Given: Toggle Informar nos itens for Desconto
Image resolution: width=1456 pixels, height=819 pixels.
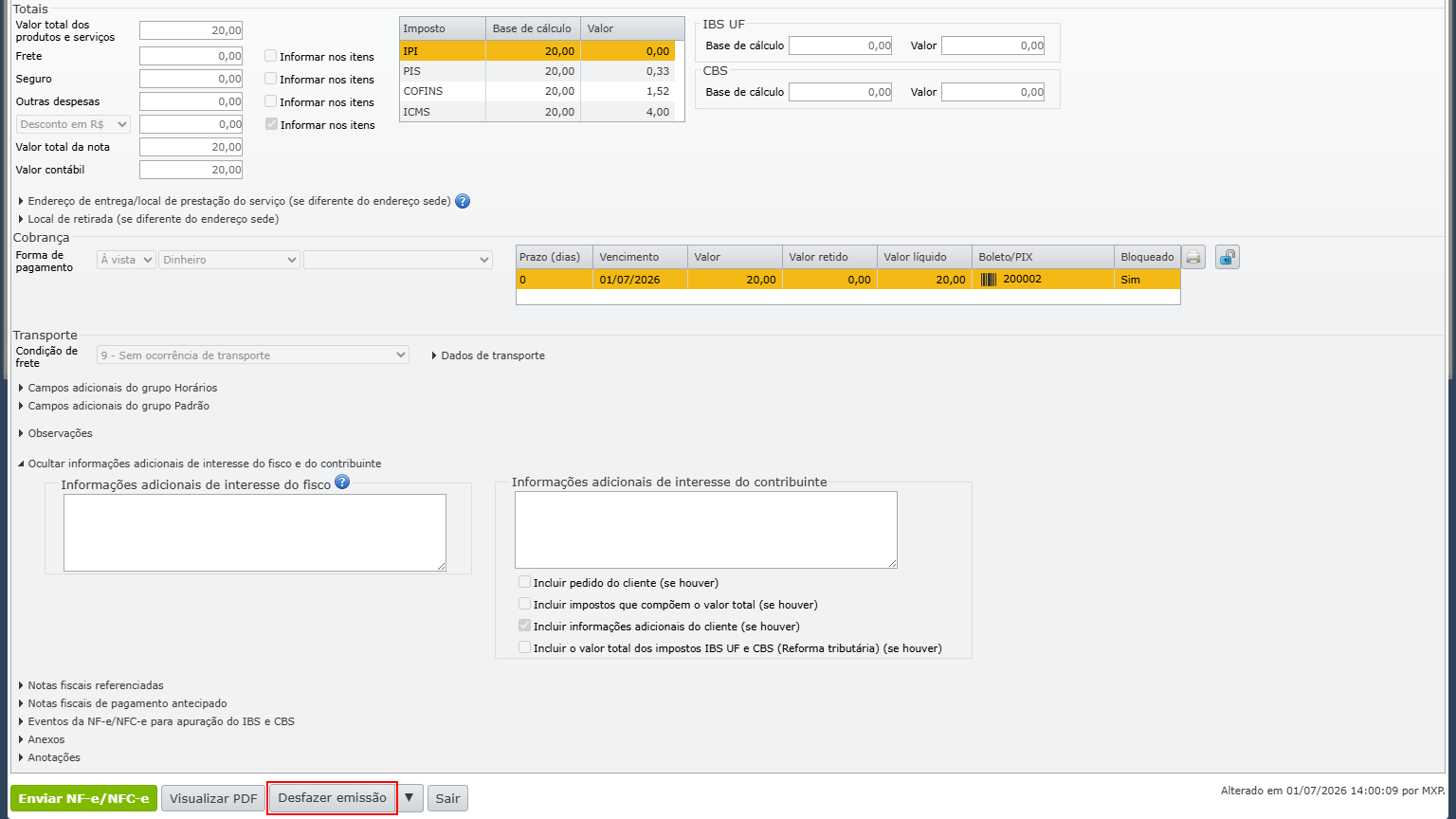Looking at the screenshot, I should [x=271, y=124].
